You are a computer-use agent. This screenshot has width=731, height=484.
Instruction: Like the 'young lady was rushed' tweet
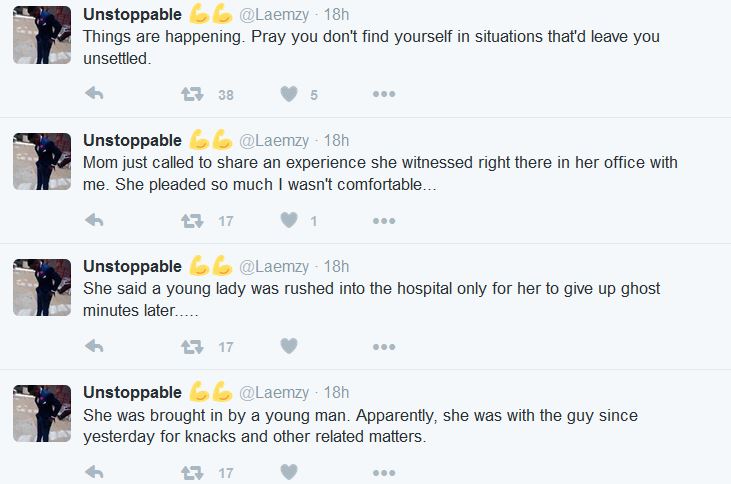pos(289,346)
